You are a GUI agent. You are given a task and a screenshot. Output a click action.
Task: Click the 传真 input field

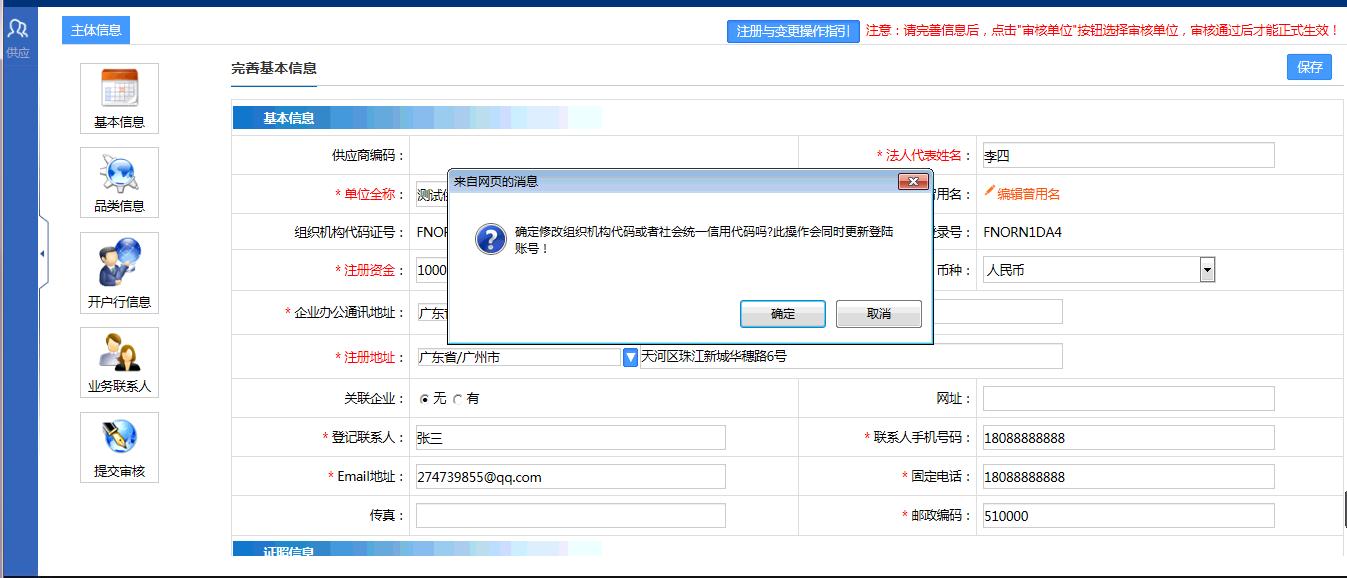pos(570,515)
